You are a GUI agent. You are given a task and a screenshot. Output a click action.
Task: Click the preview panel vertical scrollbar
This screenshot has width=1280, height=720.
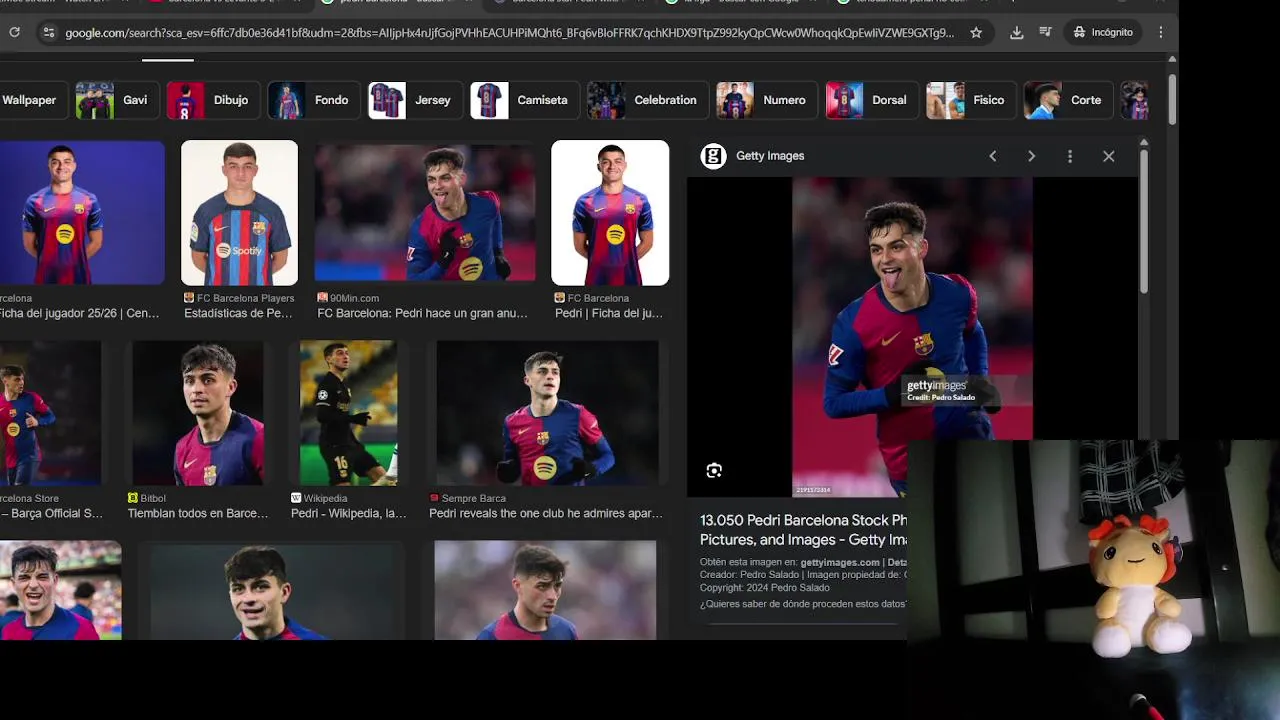click(1143, 220)
